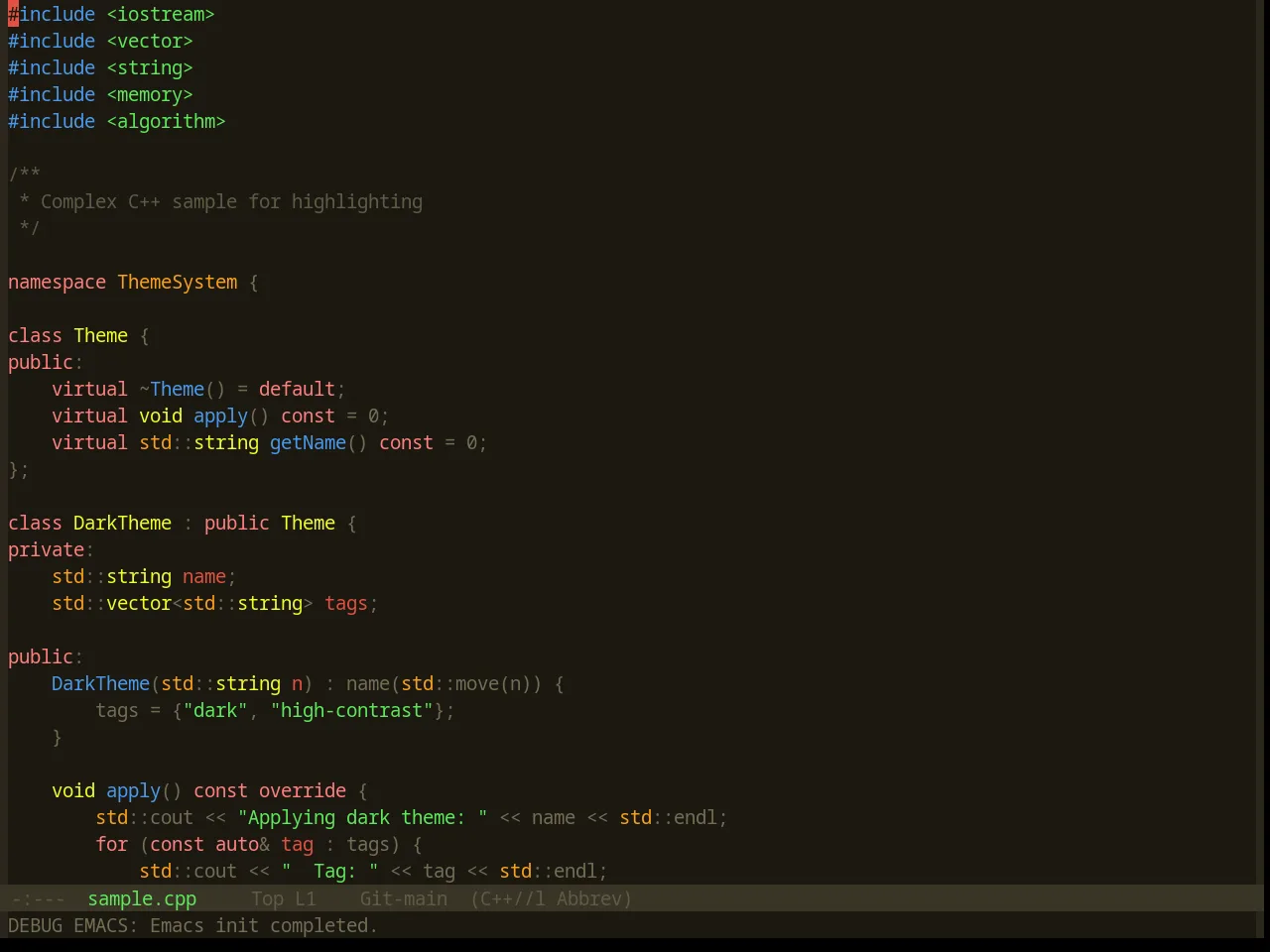
Task: Click the '~Theme' destructor name
Action: (172, 389)
